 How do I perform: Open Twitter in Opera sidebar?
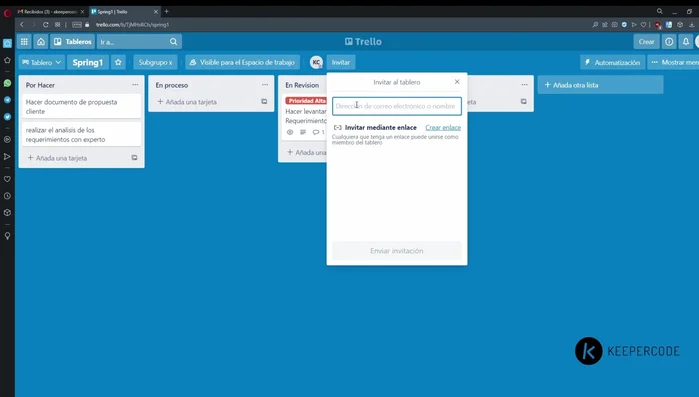click(7, 117)
